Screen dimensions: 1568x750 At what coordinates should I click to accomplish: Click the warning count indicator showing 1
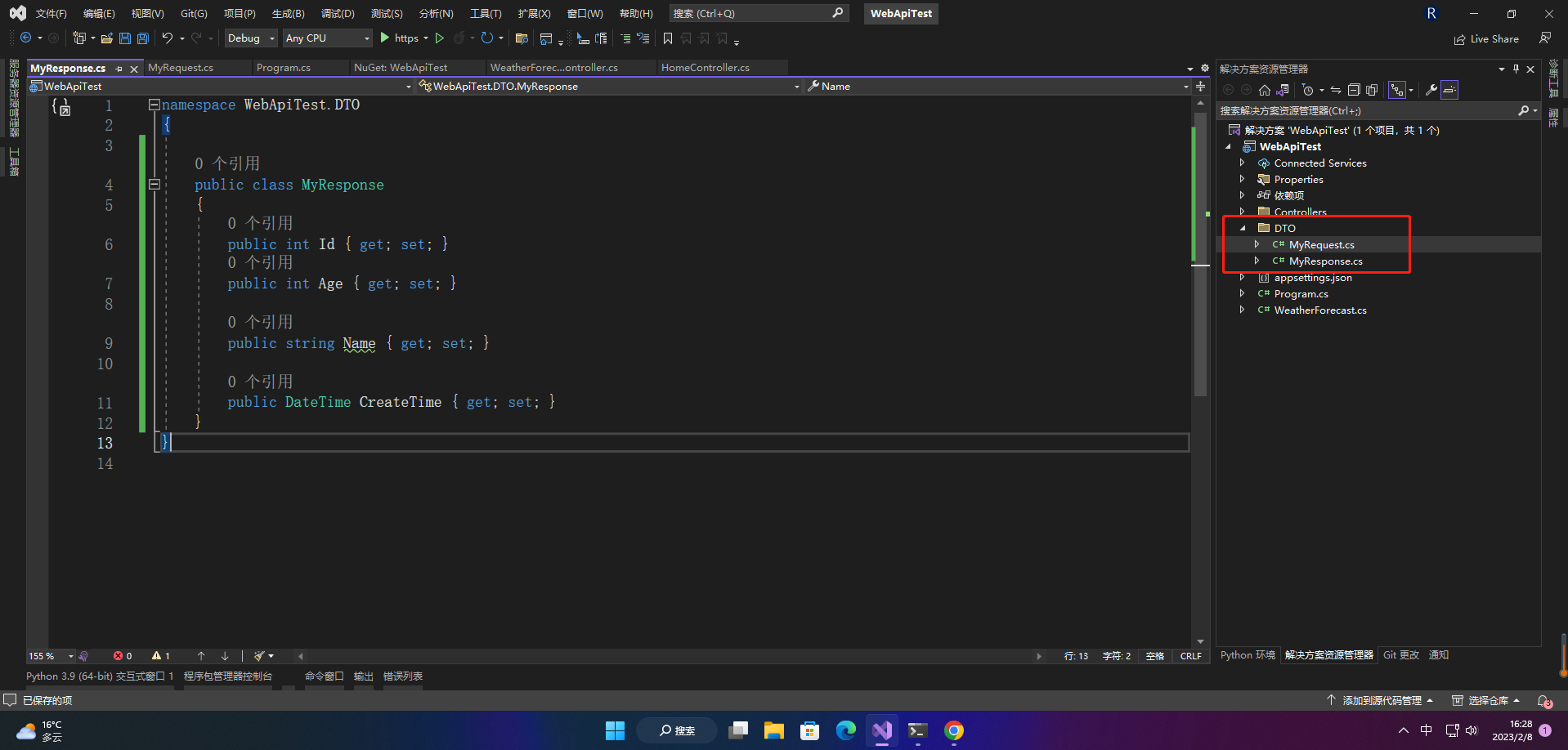[x=161, y=656]
